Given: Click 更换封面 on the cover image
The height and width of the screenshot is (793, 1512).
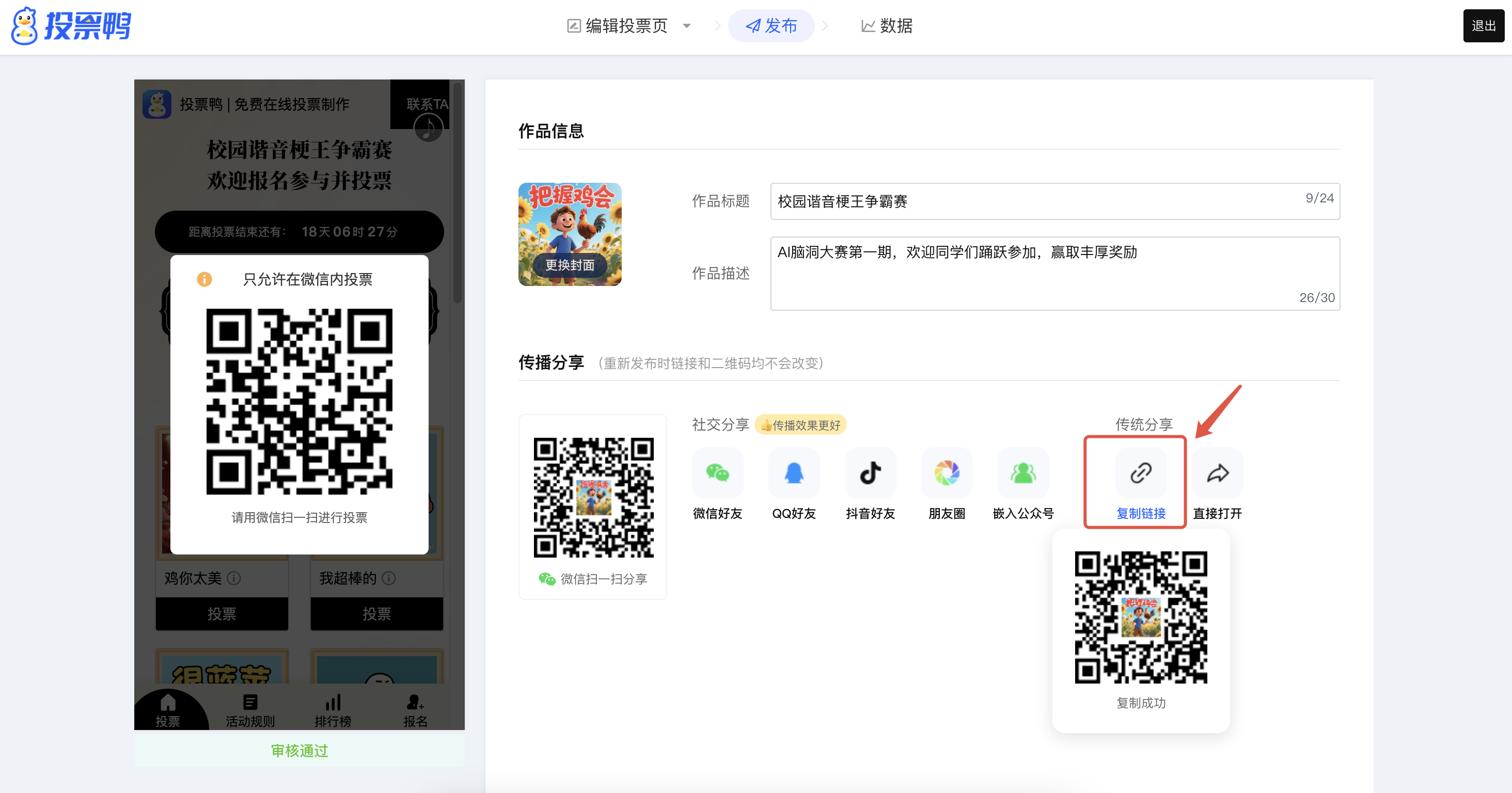Looking at the screenshot, I should click(570, 265).
